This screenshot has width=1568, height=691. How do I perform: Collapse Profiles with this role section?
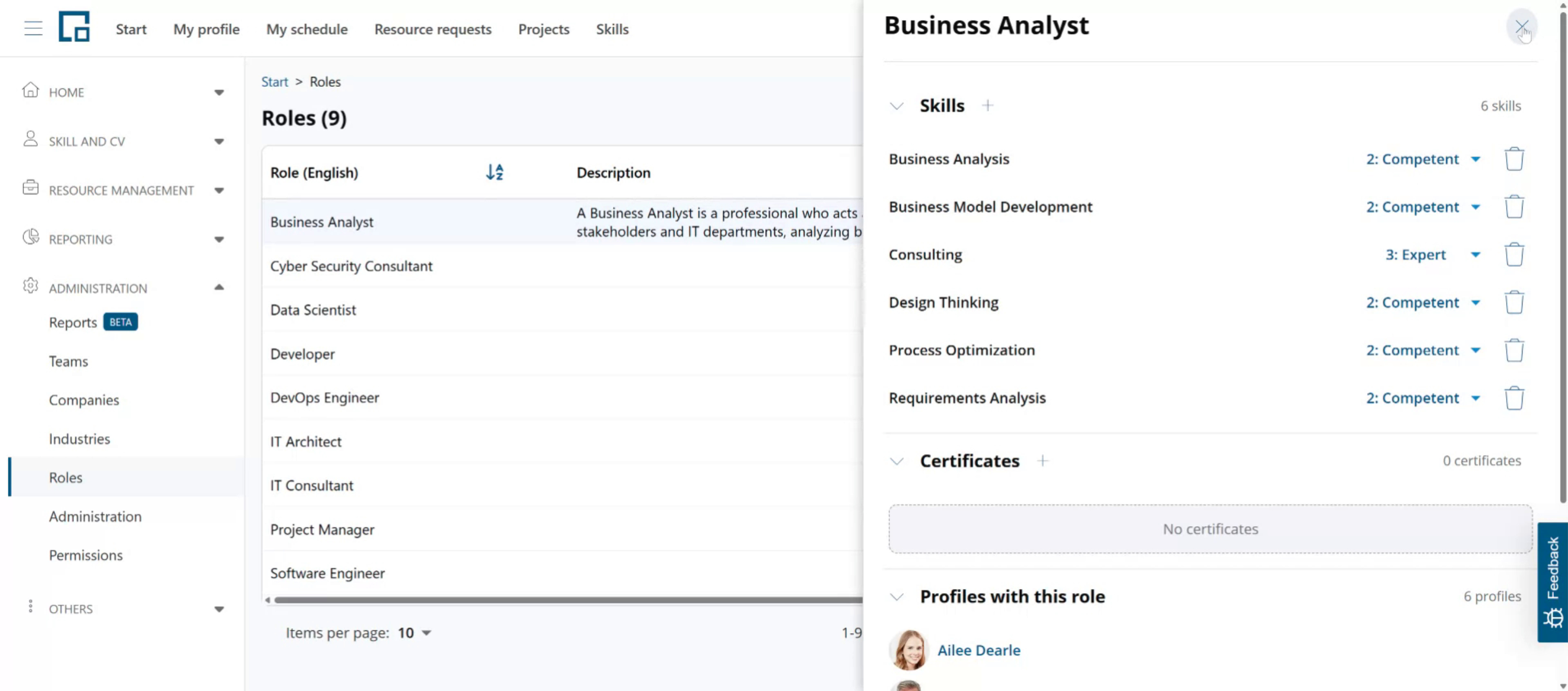tap(896, 597)
